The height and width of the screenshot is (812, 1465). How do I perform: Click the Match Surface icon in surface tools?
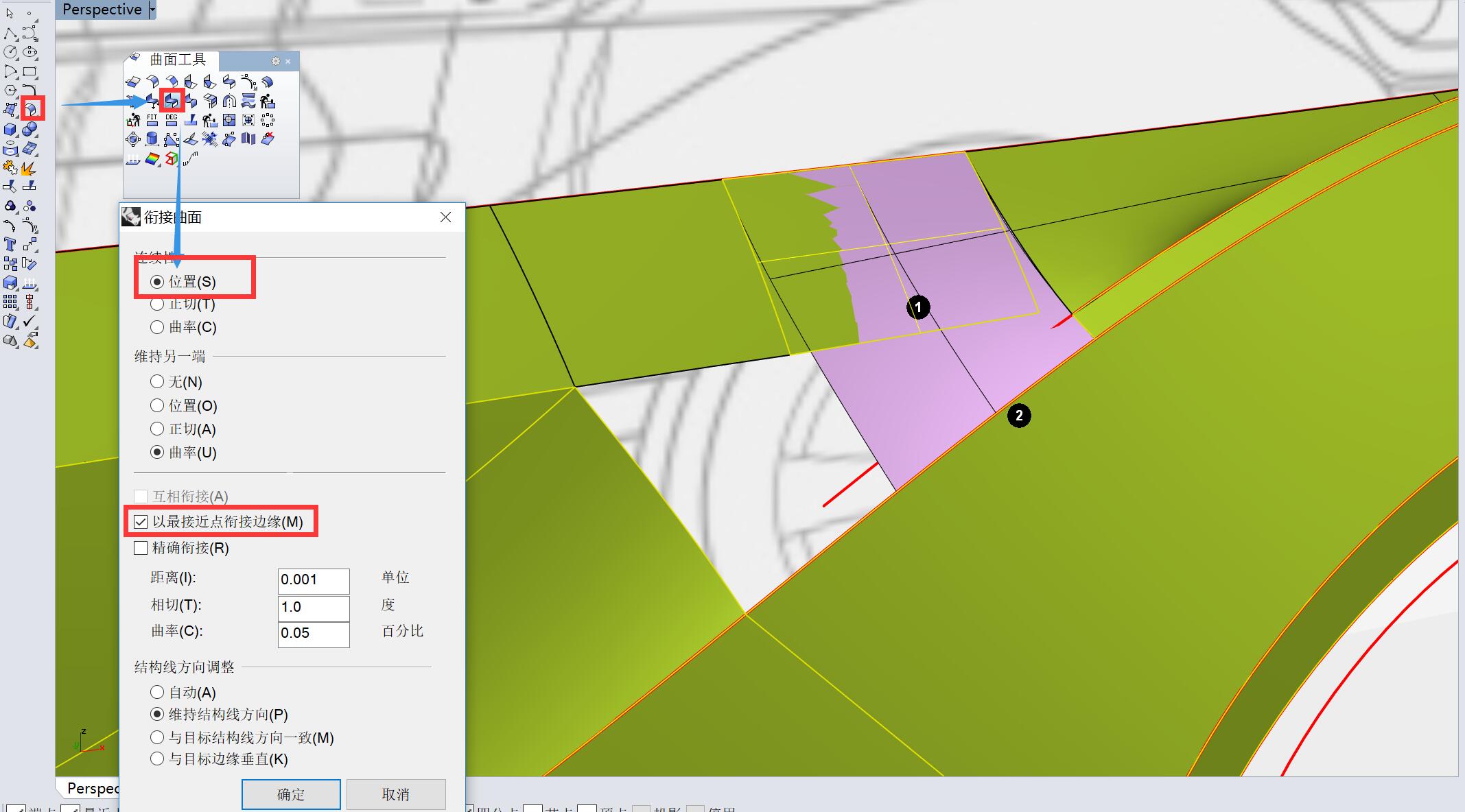[172, 101]
